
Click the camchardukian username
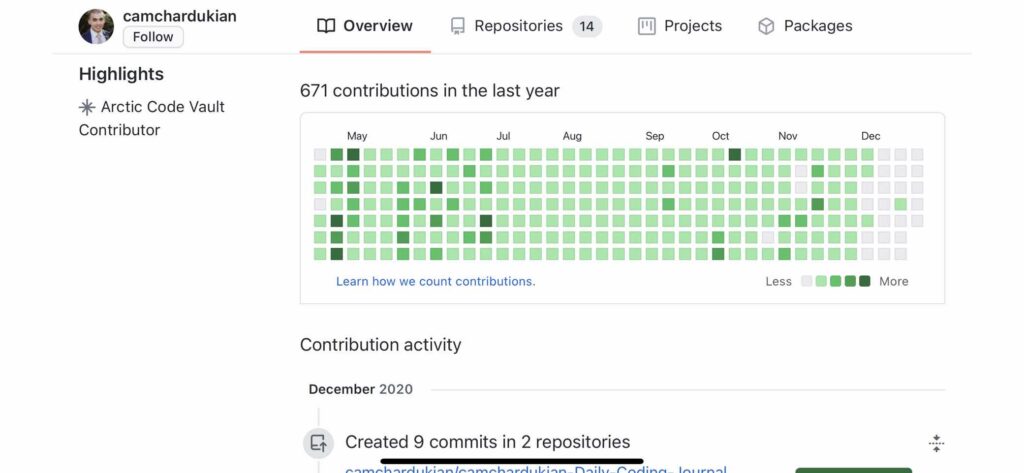pyautogui.click(x=180, y=16)
